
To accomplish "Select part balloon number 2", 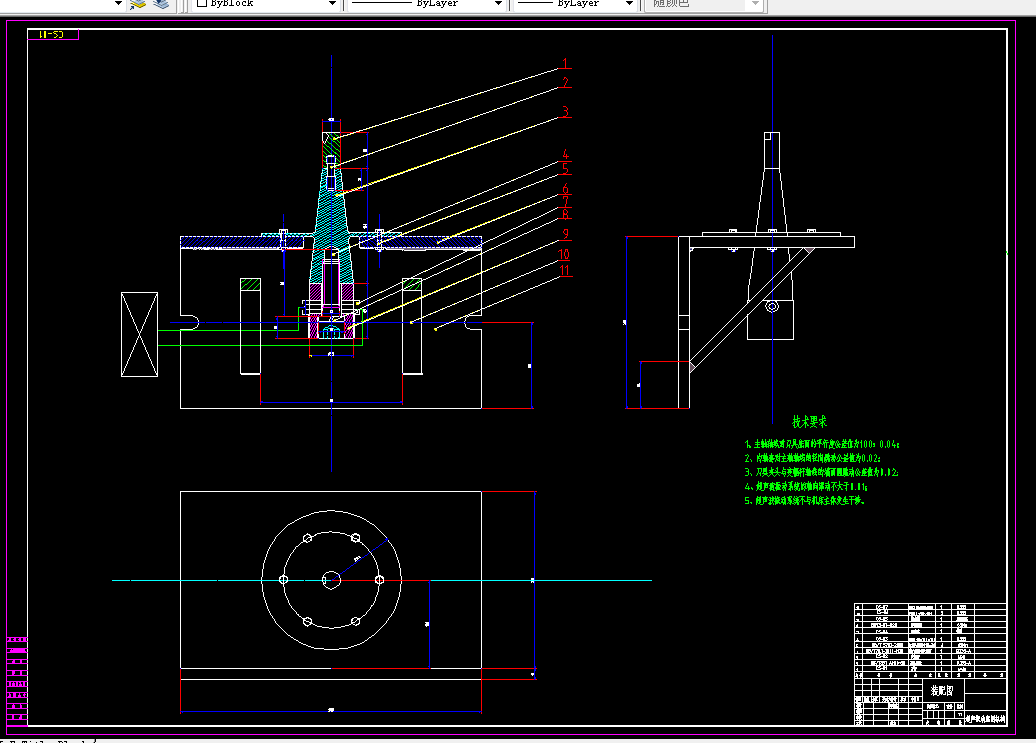I will [566, 83].
